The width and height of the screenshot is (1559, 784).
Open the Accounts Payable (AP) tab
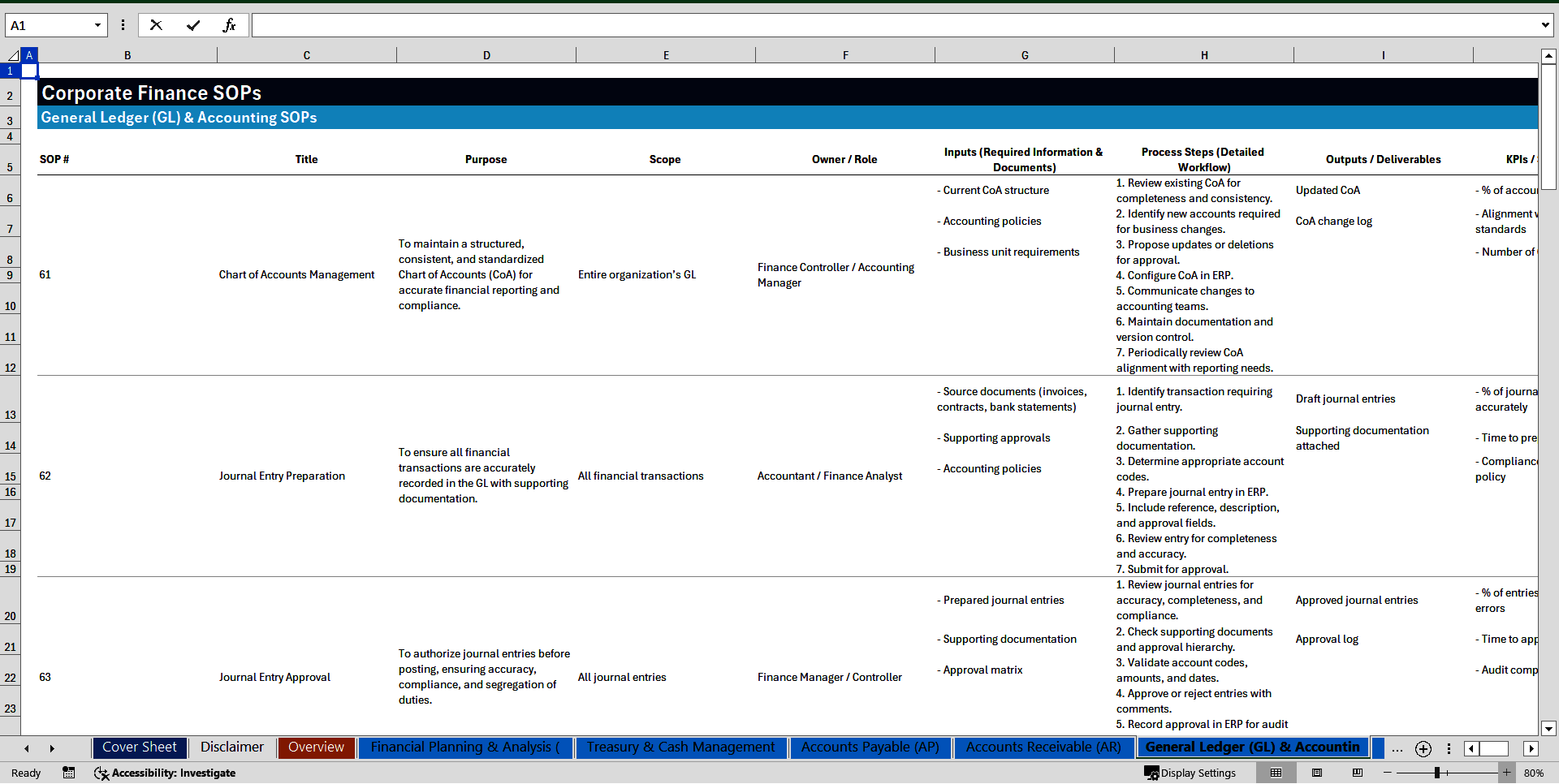[870, 747]
